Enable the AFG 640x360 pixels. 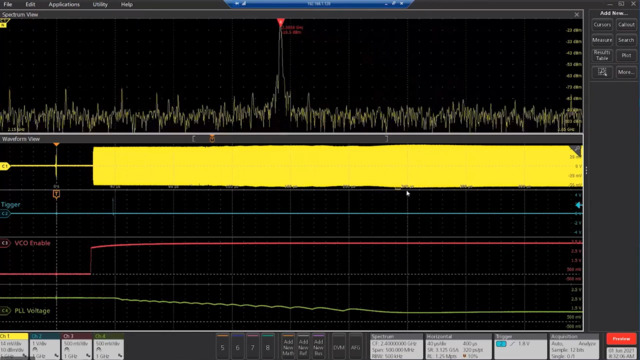pos(356,347)
